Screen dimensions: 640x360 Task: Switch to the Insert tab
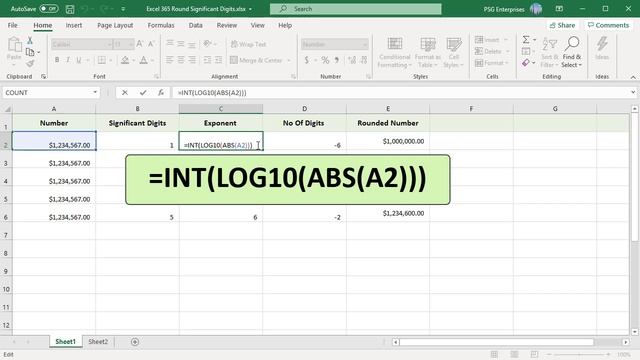74,25
